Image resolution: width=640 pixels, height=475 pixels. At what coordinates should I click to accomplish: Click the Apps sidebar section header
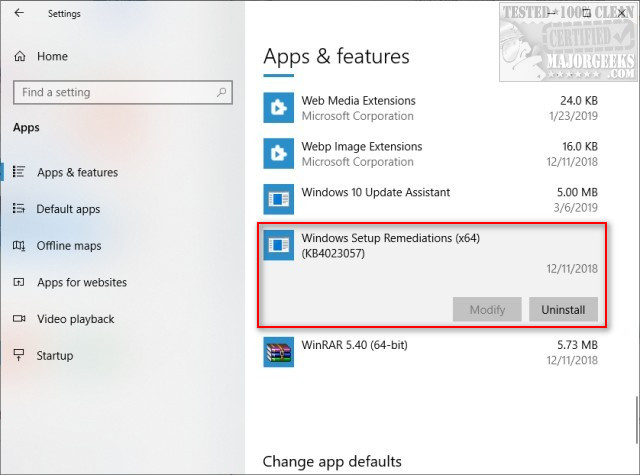click(x=26, y=128)
